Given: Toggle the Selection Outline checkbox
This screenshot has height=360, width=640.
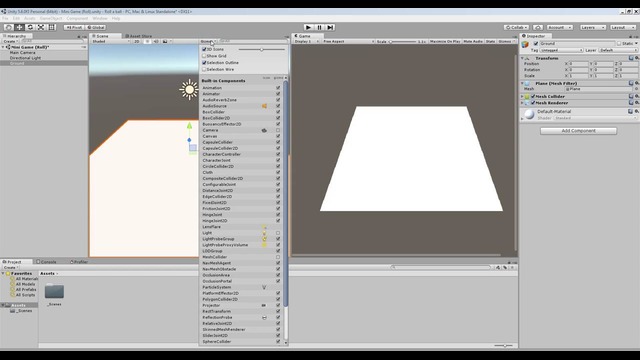Looking at the screenshot, I should pos(204,63).
